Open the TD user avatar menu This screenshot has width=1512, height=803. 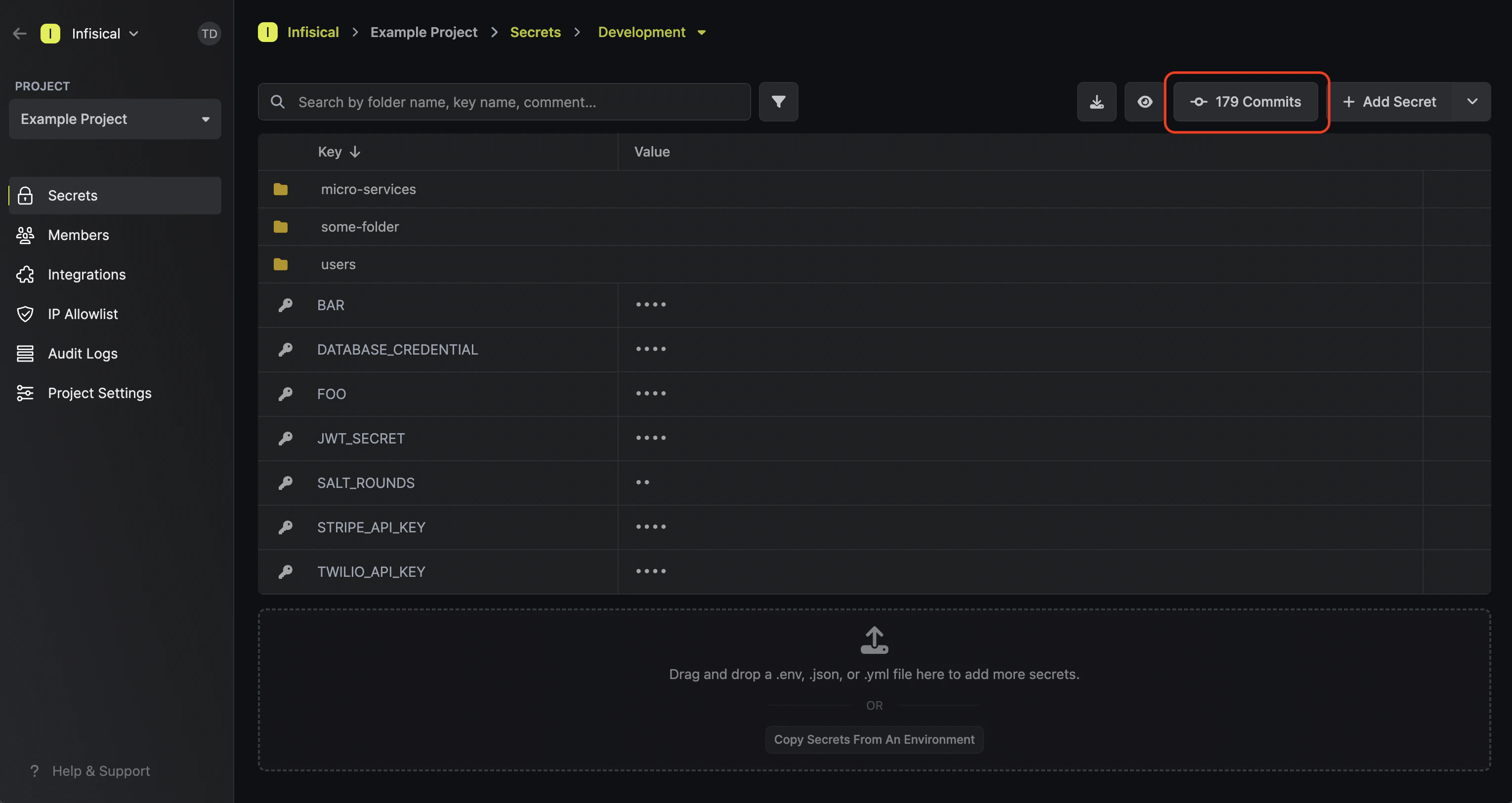click(x=209, y=34)
